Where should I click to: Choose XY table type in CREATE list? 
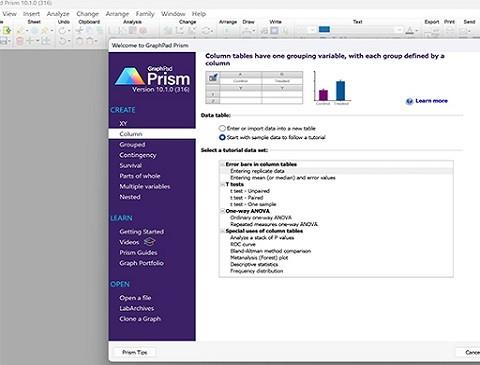(x=123, y=123)
